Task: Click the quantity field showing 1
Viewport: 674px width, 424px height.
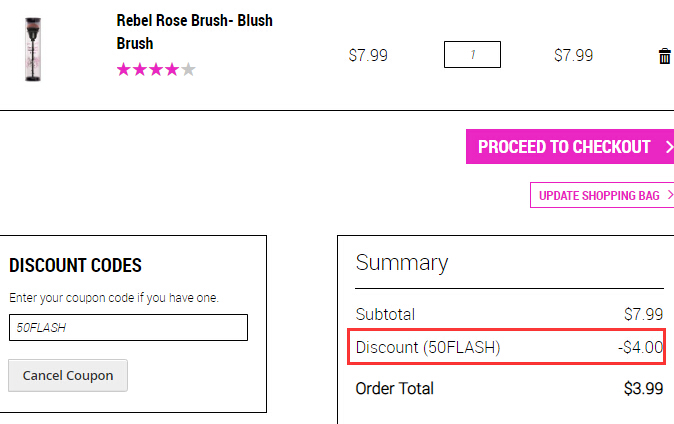Action: (x=472, y=55)
